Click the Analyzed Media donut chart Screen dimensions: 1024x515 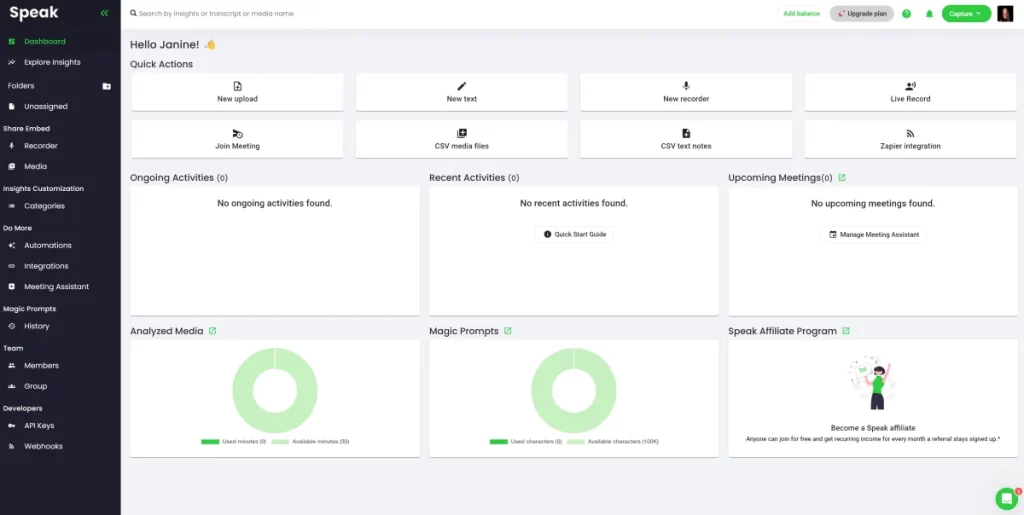275,390
